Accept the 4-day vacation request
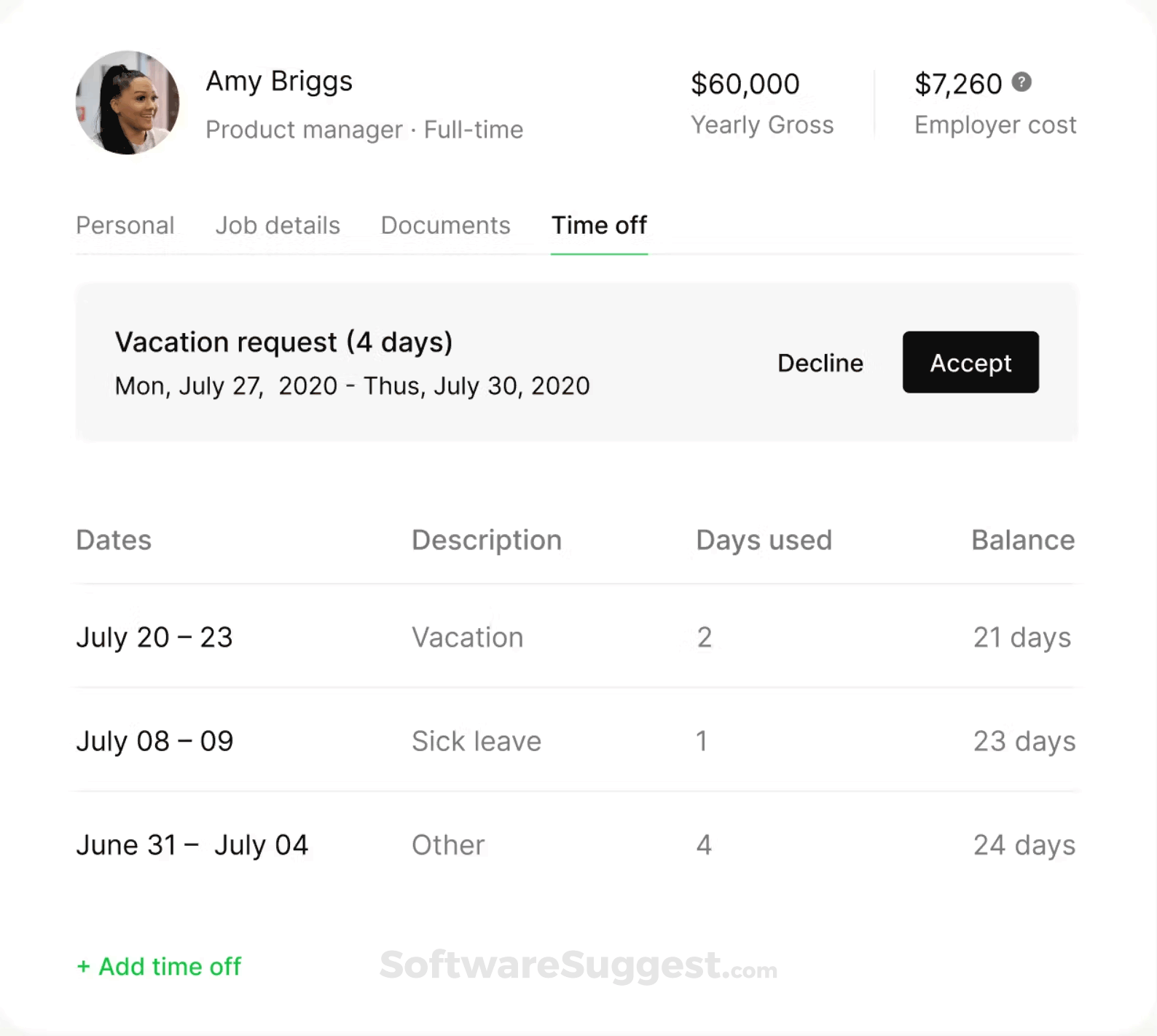The width and height of the screenshot is (1157, 1036). (970, 362)
